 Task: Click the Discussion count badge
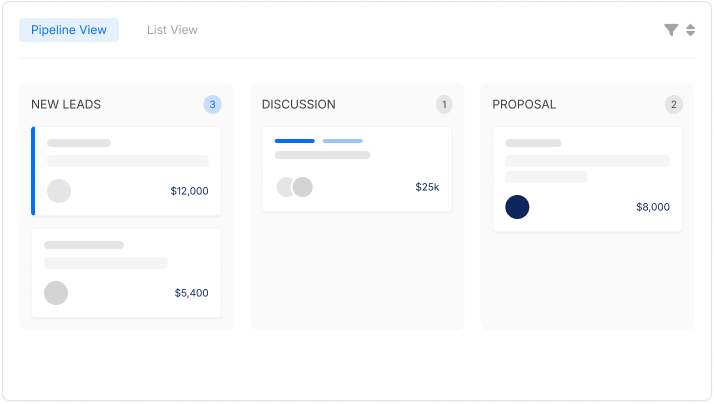coord(444,104)
